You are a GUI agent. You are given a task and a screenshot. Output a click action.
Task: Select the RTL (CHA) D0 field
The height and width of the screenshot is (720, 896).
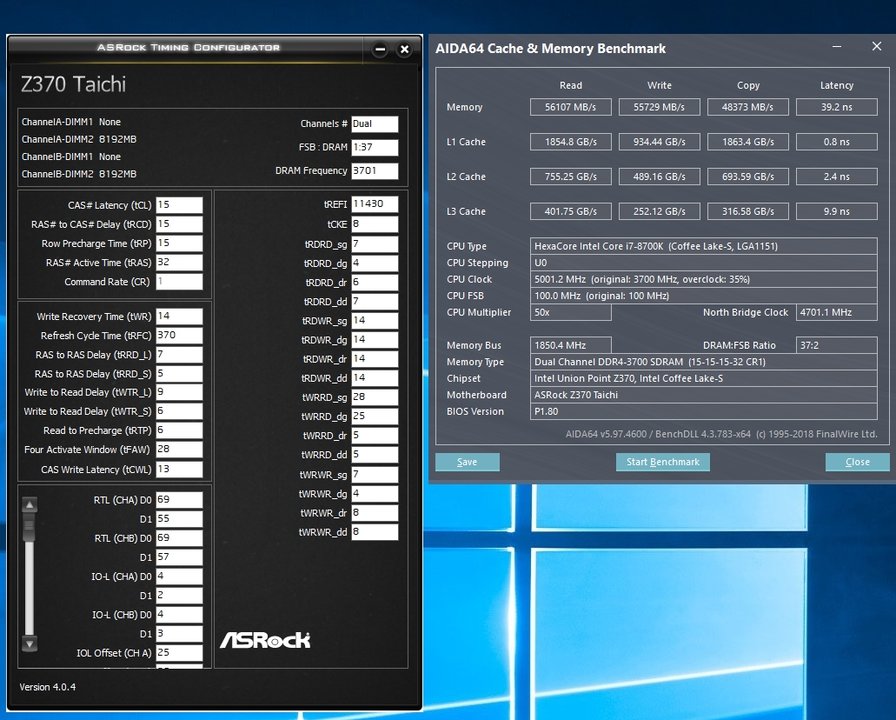coord(179,499)
